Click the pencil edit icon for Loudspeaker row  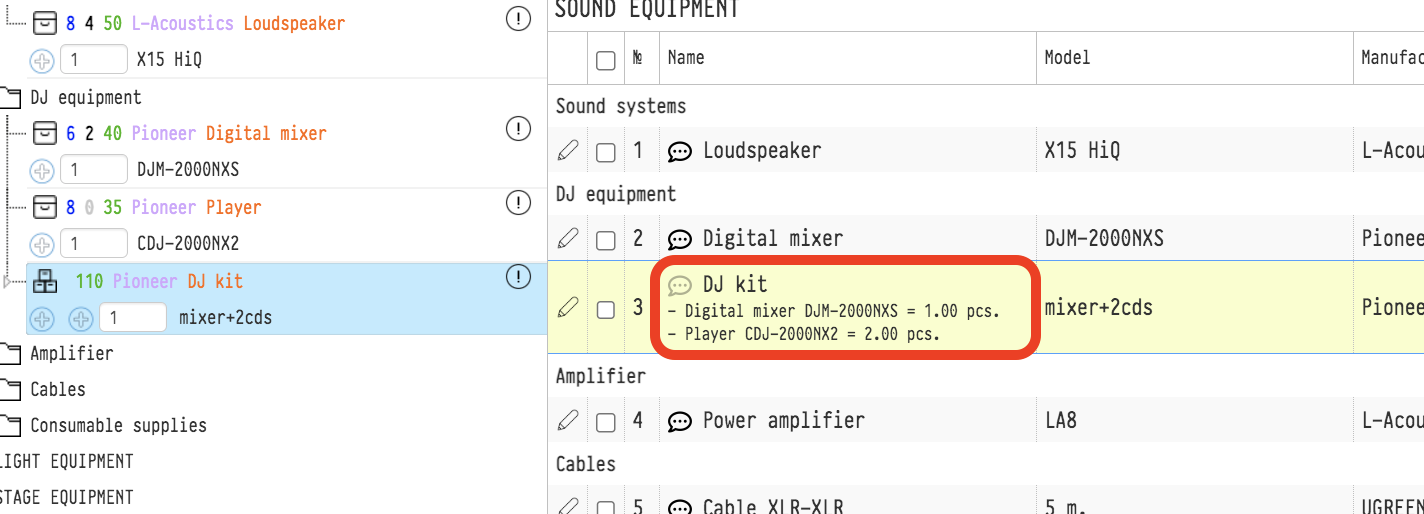[567, 151]
